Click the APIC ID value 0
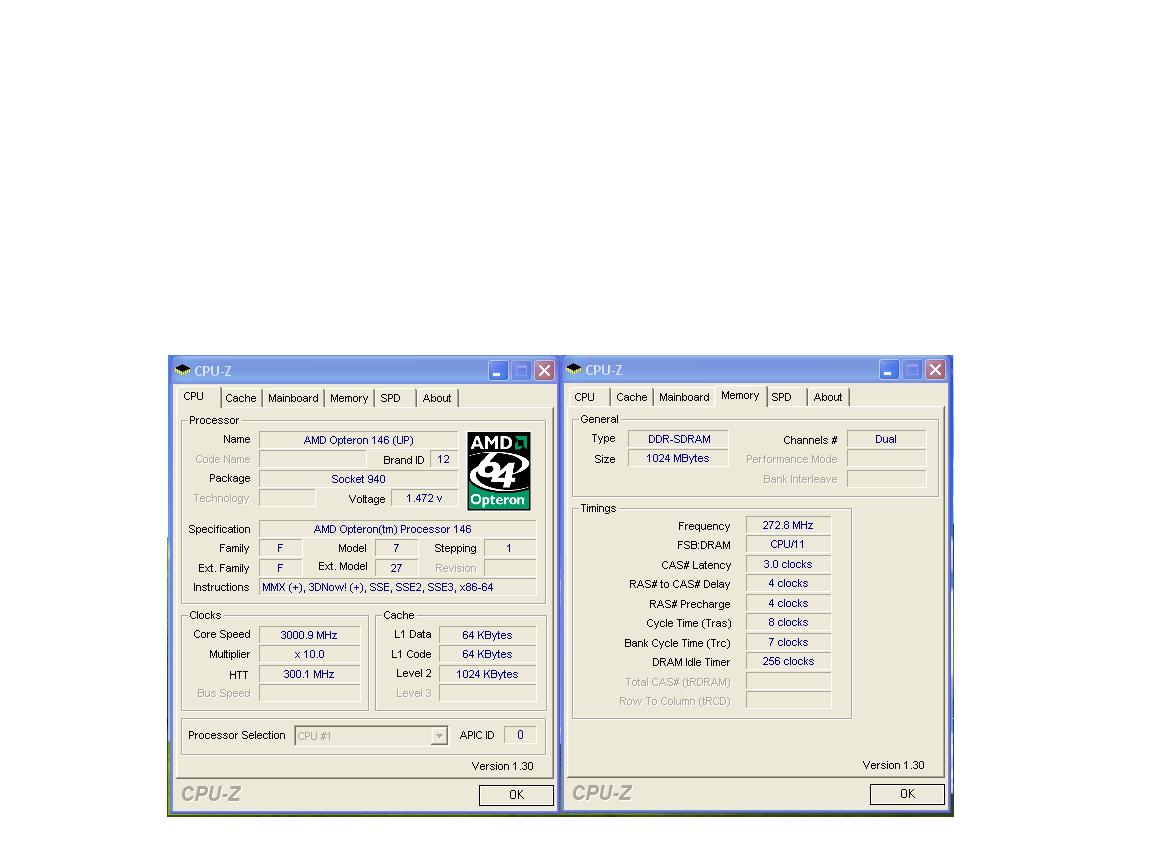 520,735
